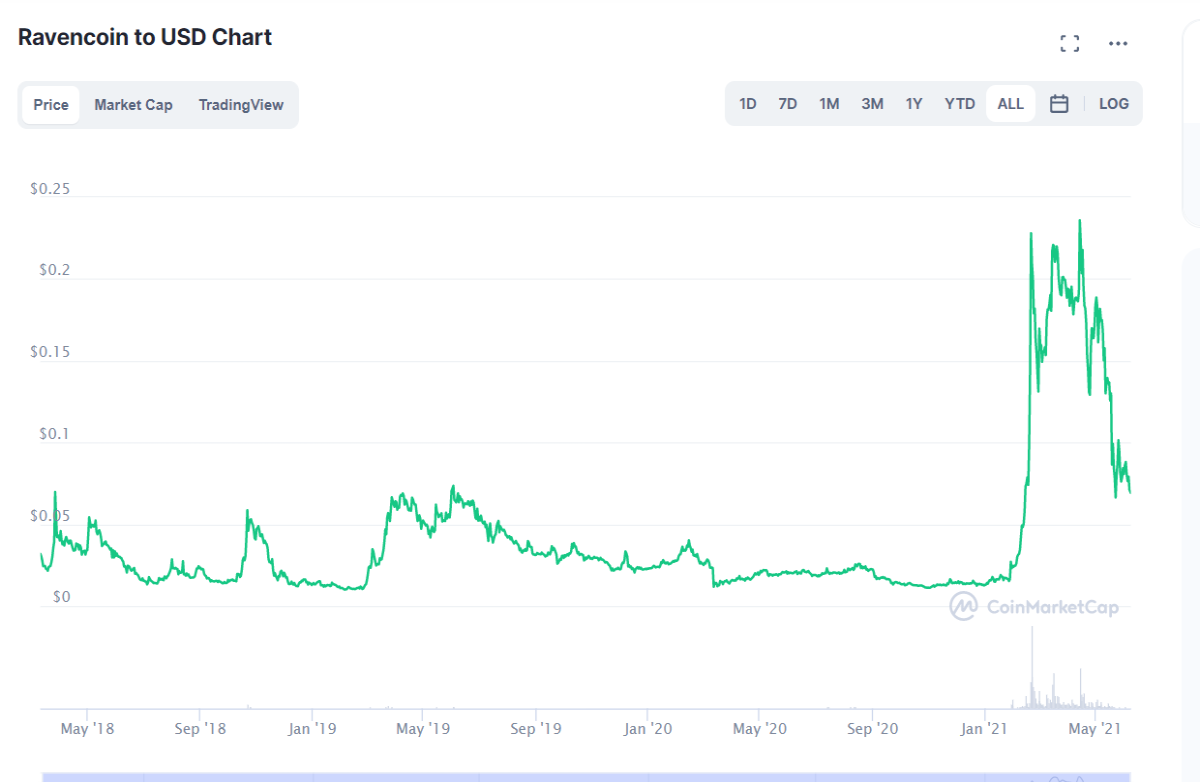Click the price peak near May '21
The height and width of the screenshot is (782, 1200).
pyautogui.click(x=1079, y=221)
